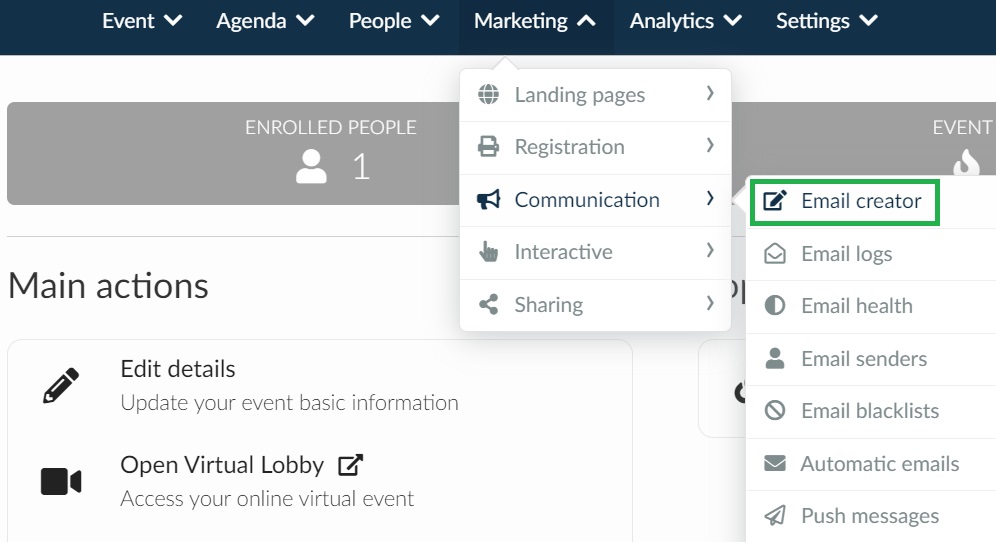Expand the Sharing submenu arrow
996x544 pixels.
click(x=710, y=303)
